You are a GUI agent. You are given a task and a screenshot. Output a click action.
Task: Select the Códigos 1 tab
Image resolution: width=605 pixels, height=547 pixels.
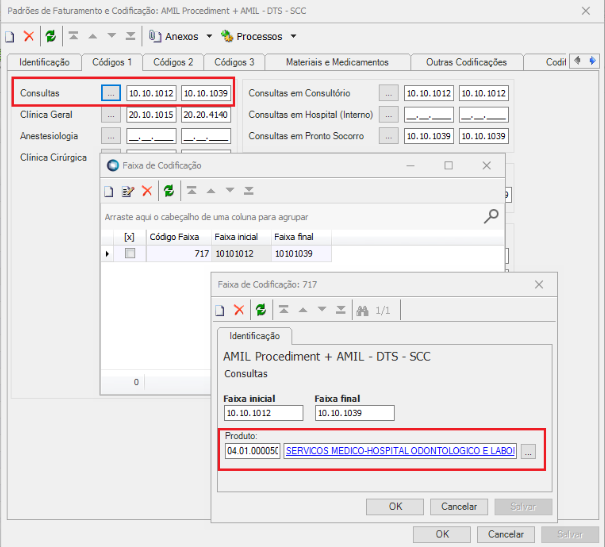[x=112, y=62]
